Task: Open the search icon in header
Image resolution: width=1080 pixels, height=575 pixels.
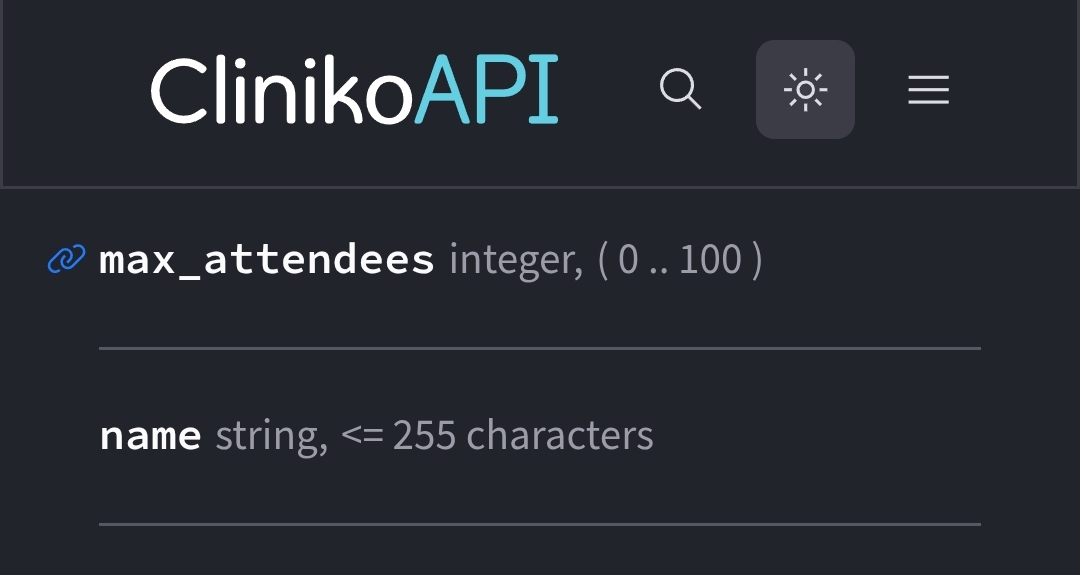Action: click(681, 90)
